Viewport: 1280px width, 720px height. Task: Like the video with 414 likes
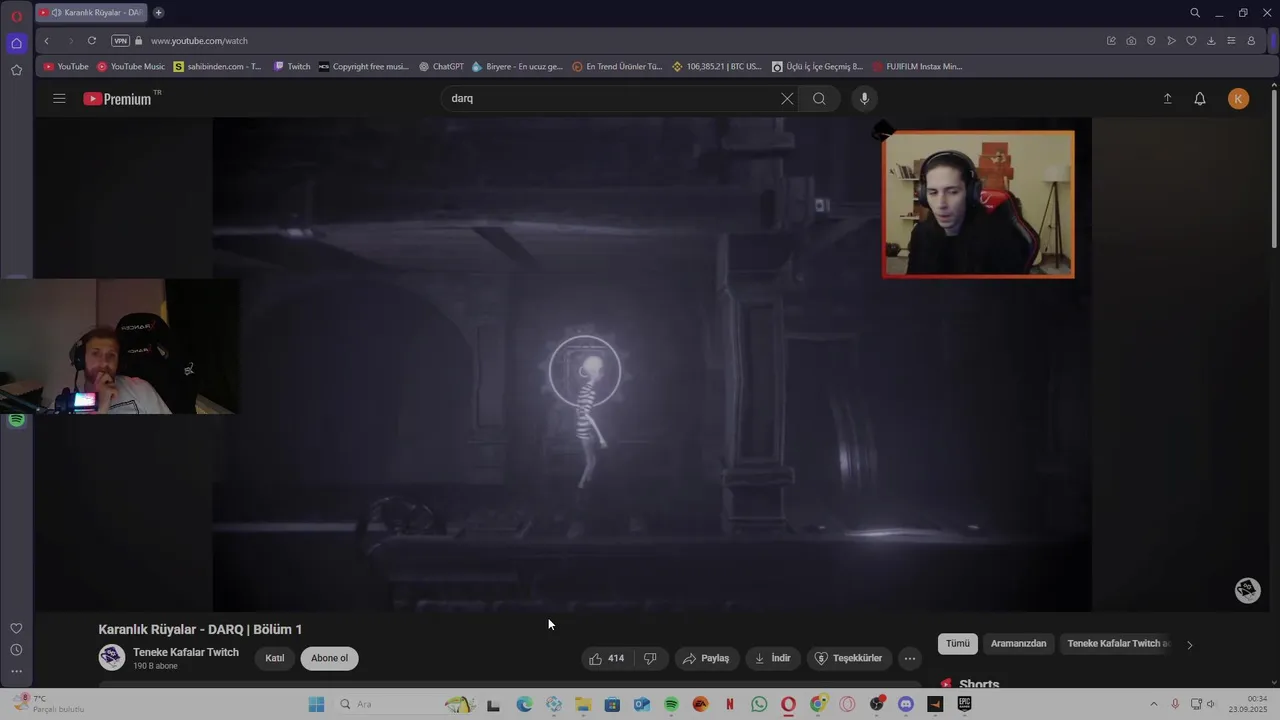tap(606, 658)
